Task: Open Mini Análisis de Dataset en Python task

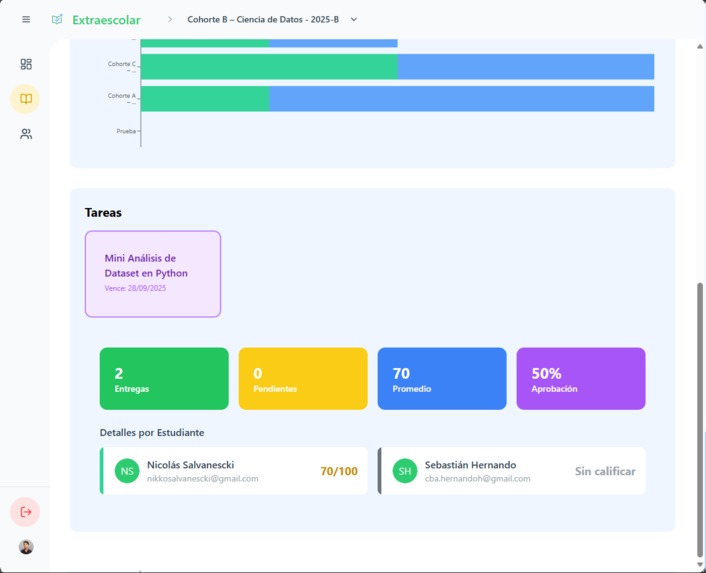Action: [153, 274]
